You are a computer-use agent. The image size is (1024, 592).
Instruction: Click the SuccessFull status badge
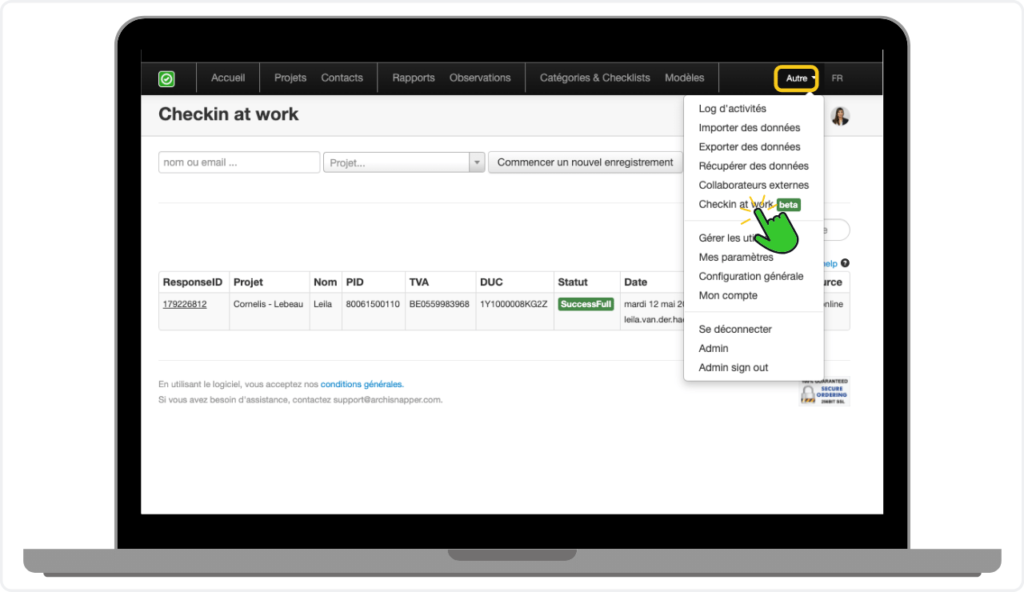(586, 304)
